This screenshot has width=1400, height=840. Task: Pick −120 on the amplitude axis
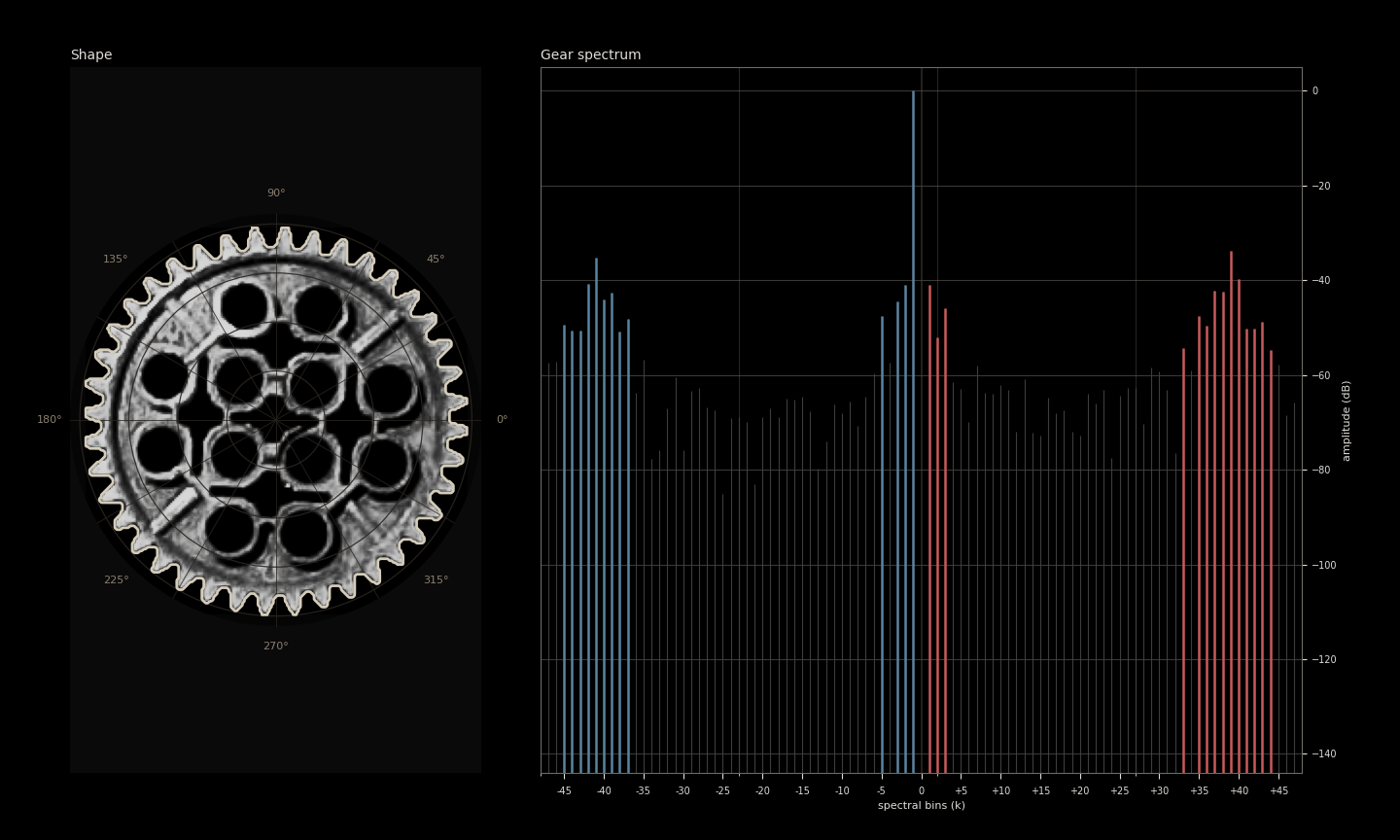point(1323,660)
